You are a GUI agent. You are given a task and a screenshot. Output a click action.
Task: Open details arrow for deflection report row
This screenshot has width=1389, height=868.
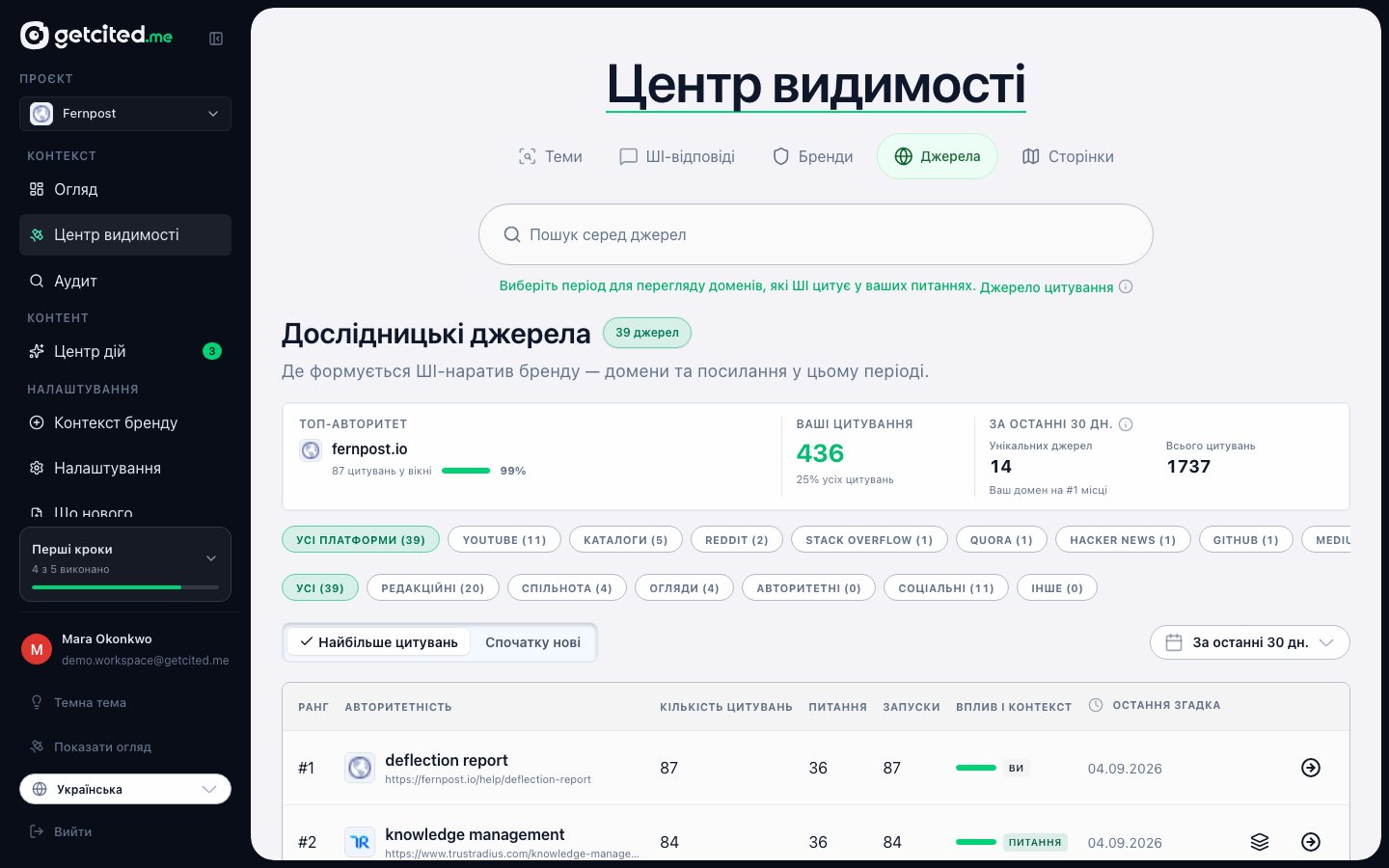1311,768
